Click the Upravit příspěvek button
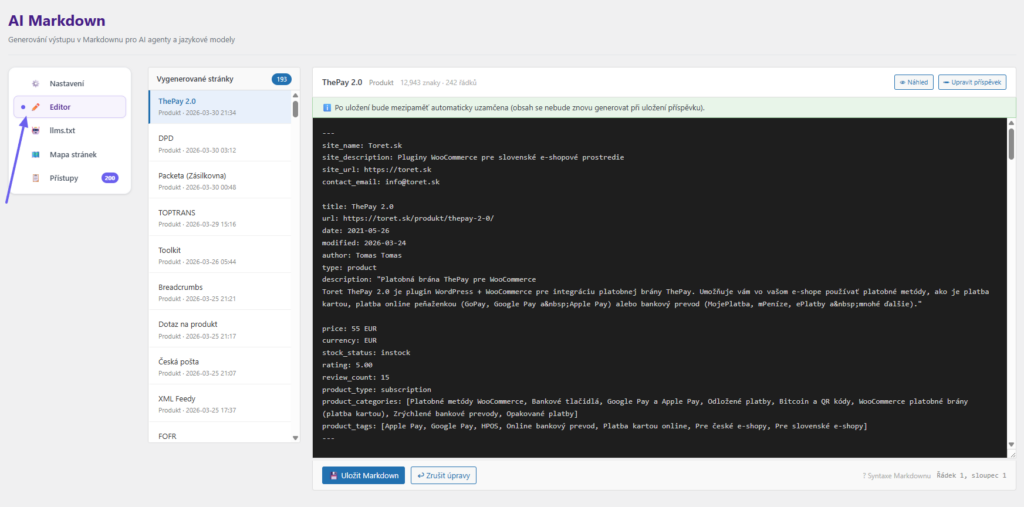The image size is (1024, 507). [972, 83]
